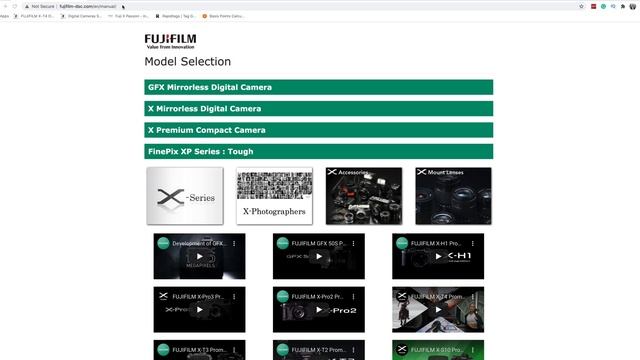Click channel avatar on X-H1 video

pos(402,243)
